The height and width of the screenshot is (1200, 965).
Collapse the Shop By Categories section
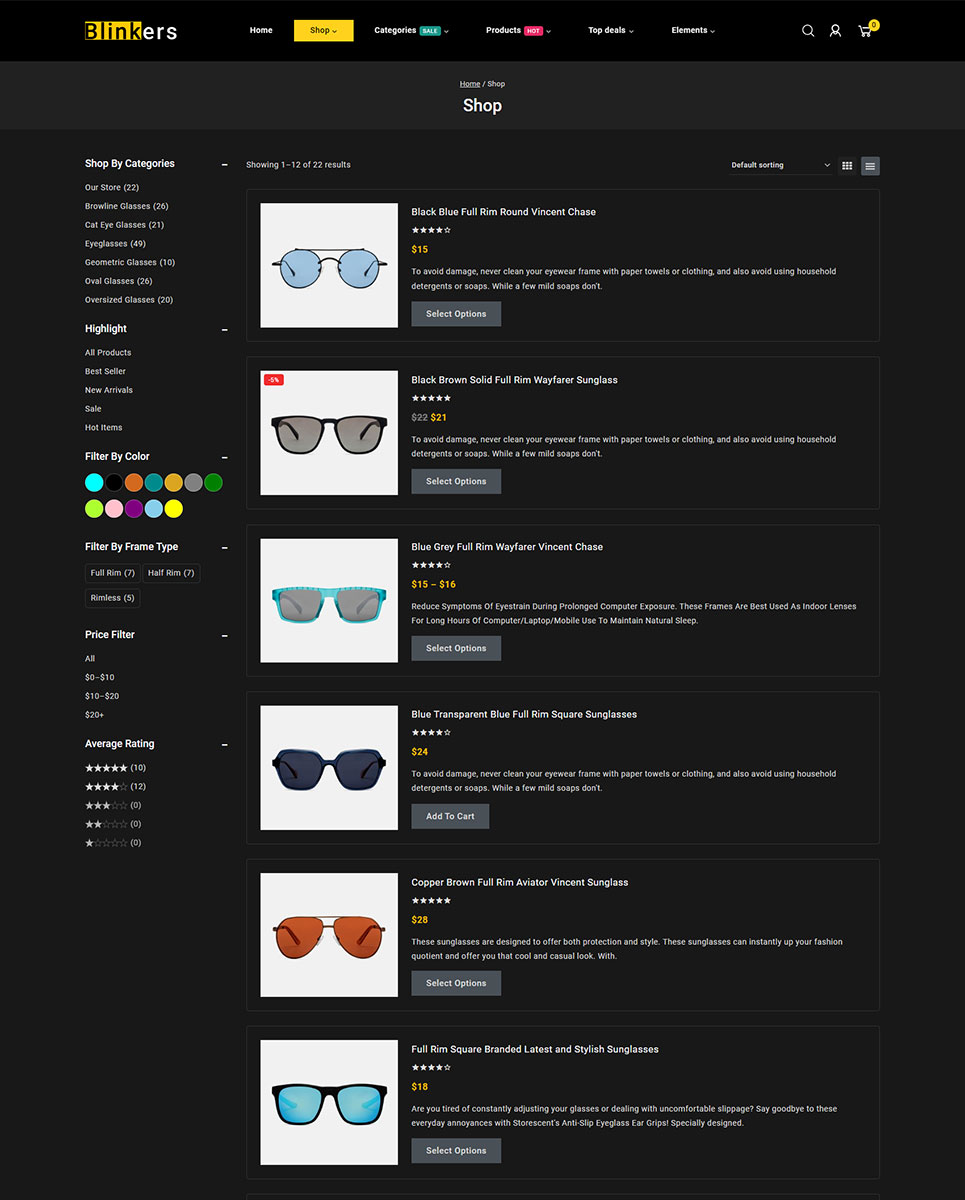pyautogui.click(x=224, y=164)
